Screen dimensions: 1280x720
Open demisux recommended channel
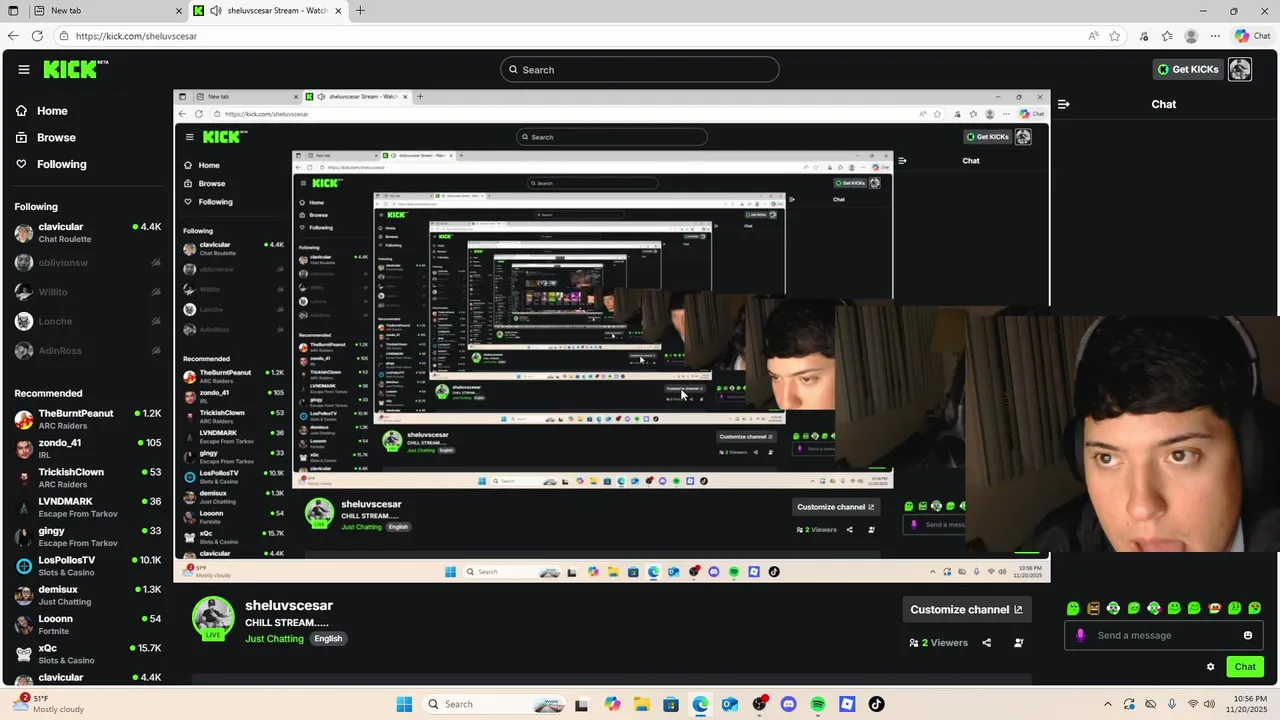coord(88,595)
